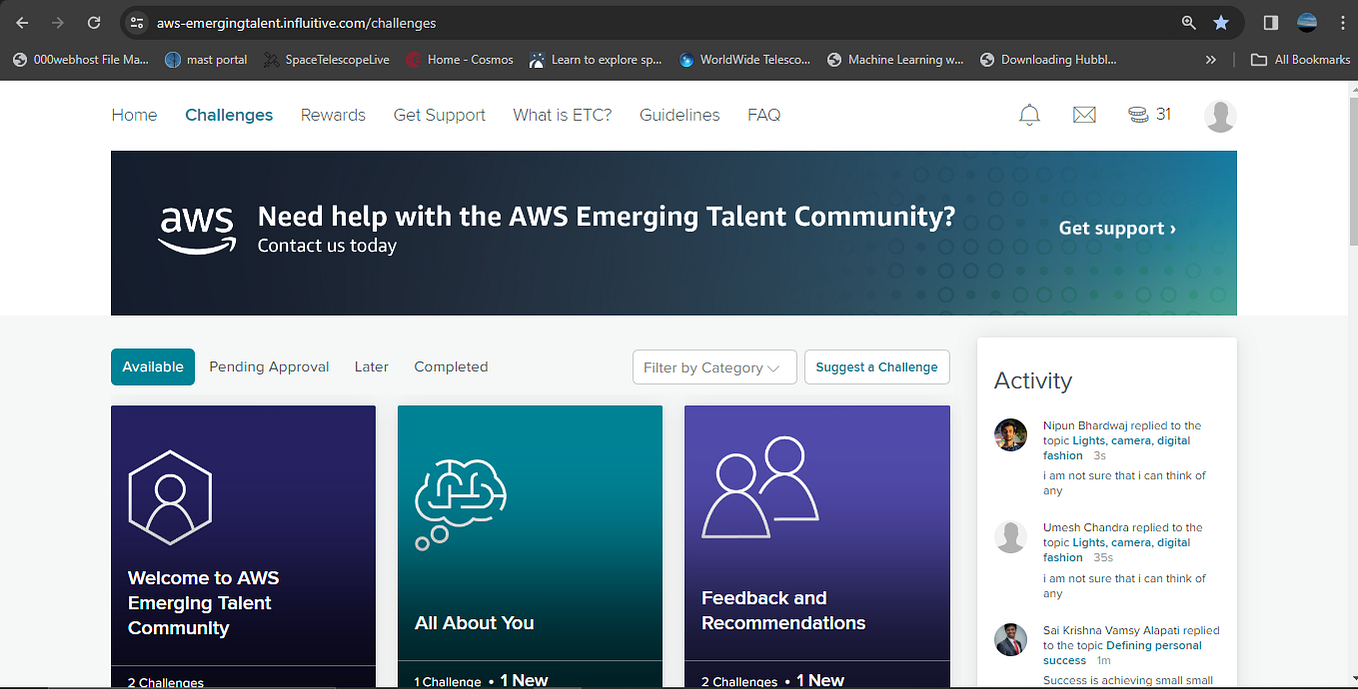Open Sai Krishna Vamsy Alapati's avatar
Screen dimensions: 1358x689
coord(1011,640)
